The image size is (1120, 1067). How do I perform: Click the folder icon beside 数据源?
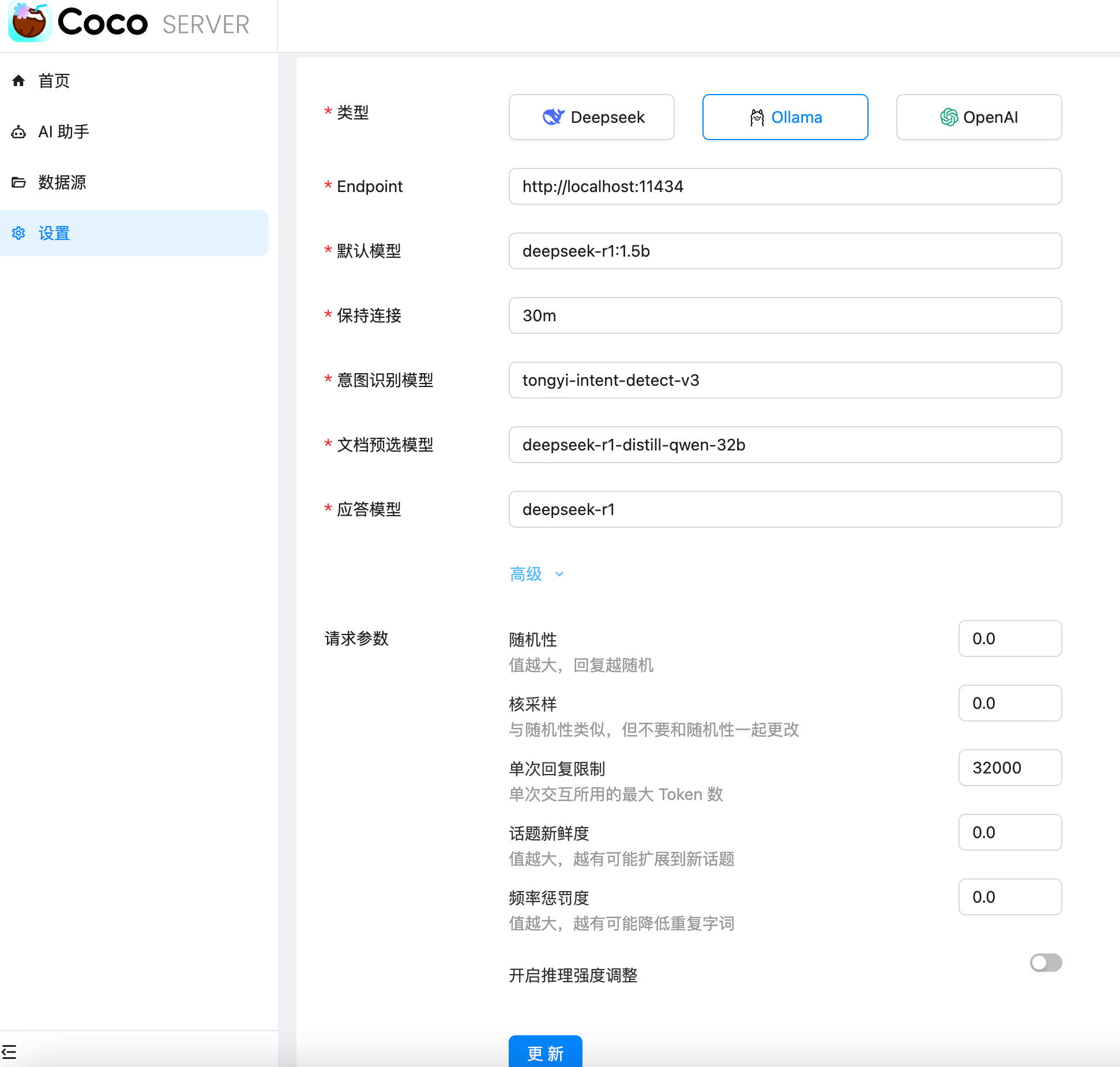[x=18, y=183]
